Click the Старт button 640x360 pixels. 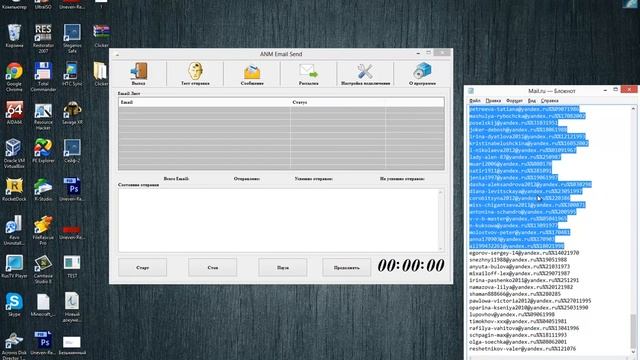[x=142, y=267]
